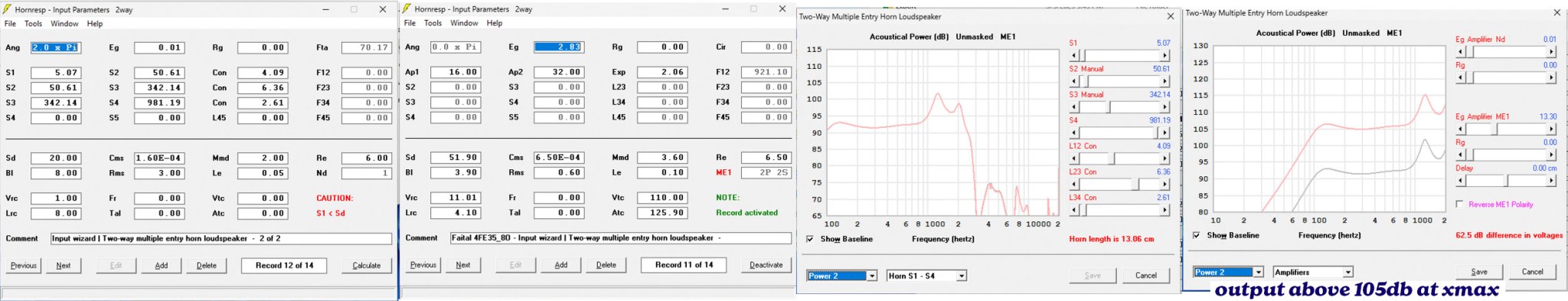The image size is (1568, 301).
Task: Open the Horn S1 - S4 dropdown
Action: coord(962,276)
